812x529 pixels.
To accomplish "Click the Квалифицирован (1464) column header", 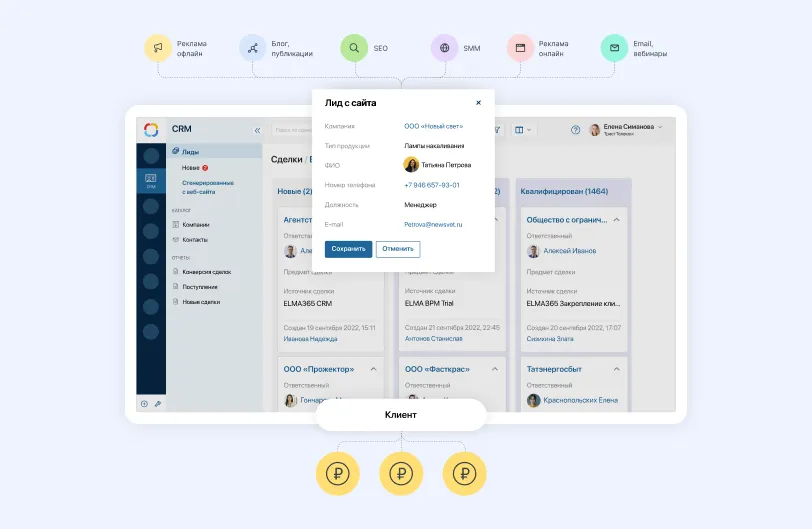I will pyautogui.click(x=564, y=191).
